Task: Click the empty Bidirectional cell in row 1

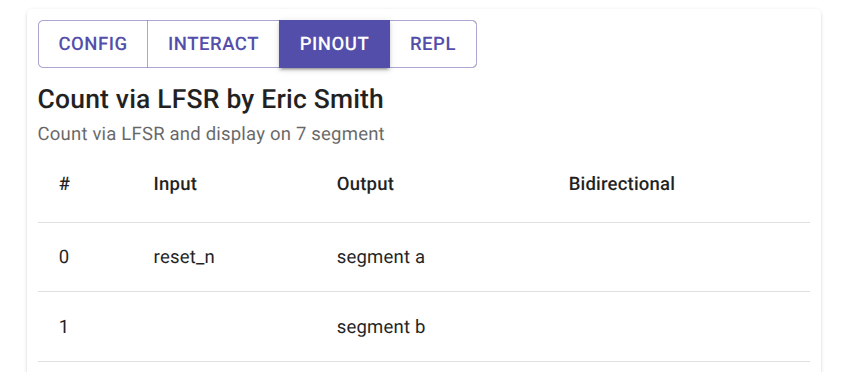Action: click(x=679, y=327)
